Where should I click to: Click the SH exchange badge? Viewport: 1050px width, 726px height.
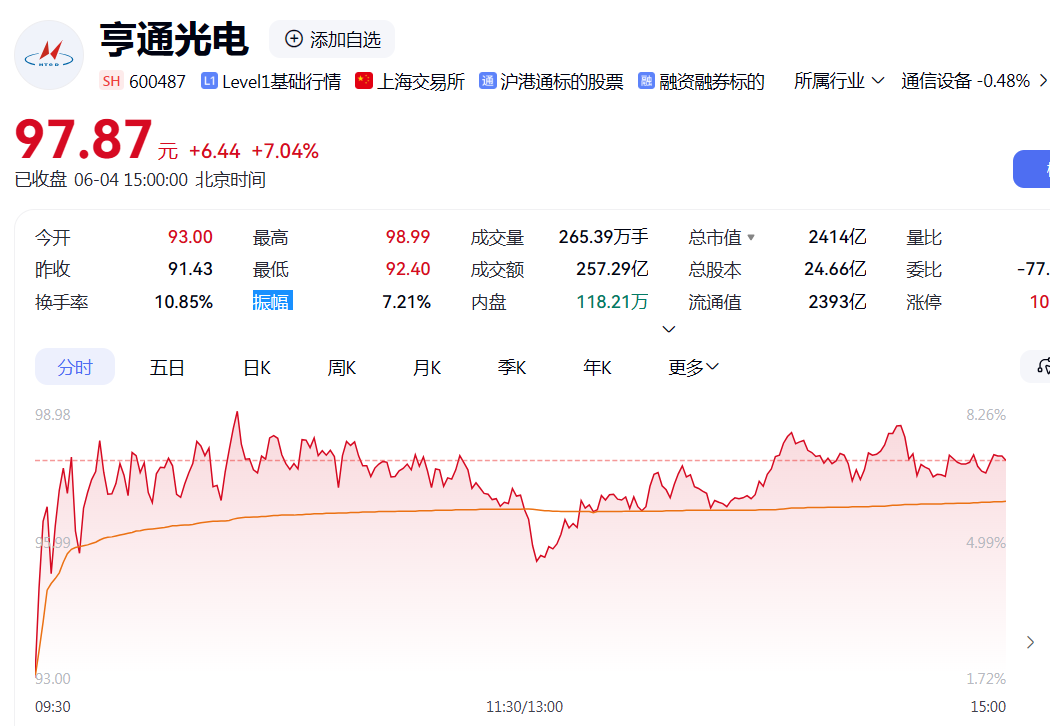click(x=111, y=81)
